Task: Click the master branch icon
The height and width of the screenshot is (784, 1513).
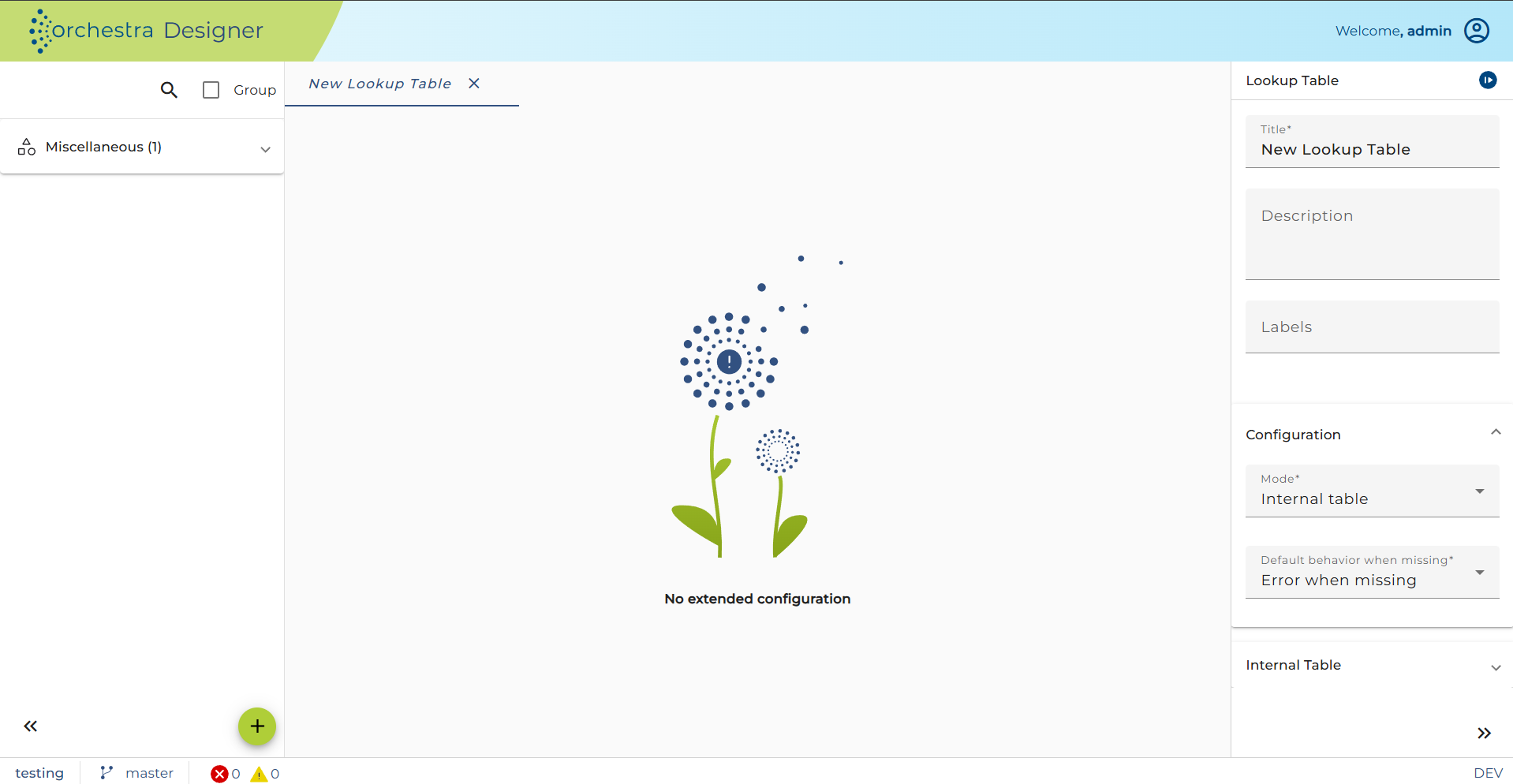Action: (x=106, y=773)
